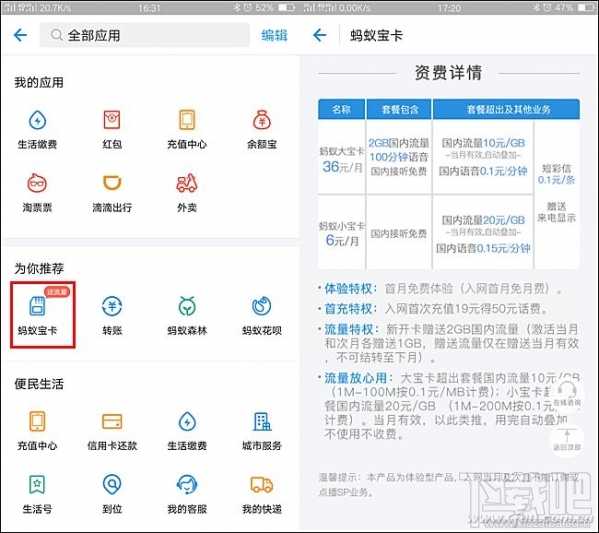Open 生活缴费 in 我的应用
Image resolution: width=599 pixels, height=533 pixels.
37,129
